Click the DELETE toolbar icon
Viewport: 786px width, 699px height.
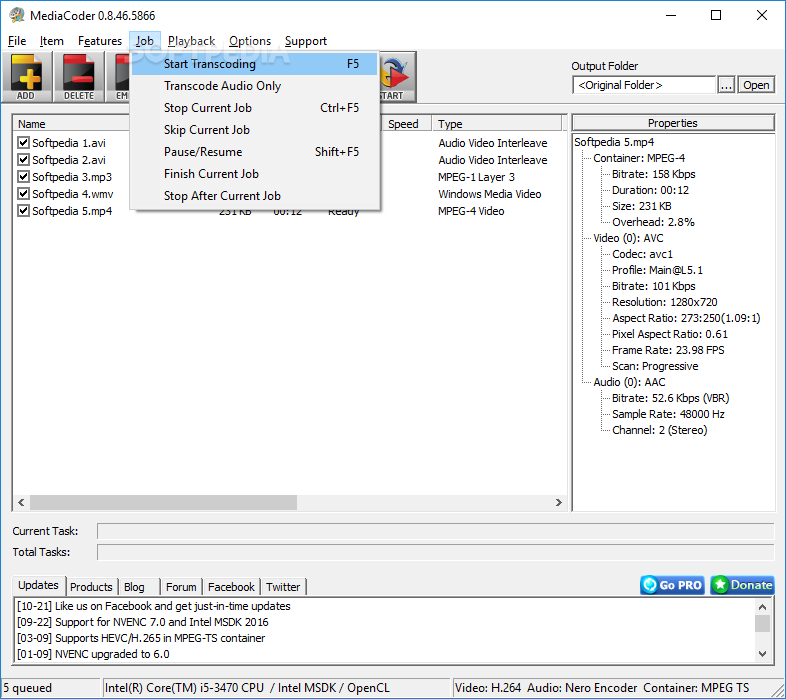point(79,77)
